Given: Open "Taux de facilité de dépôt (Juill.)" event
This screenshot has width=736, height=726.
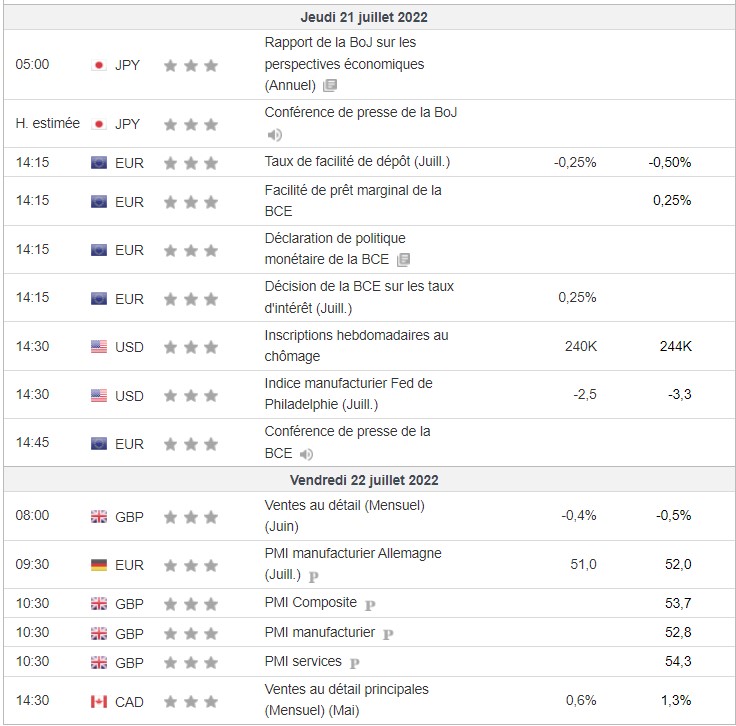Looking at the screenshot, I should pos(358,162).
